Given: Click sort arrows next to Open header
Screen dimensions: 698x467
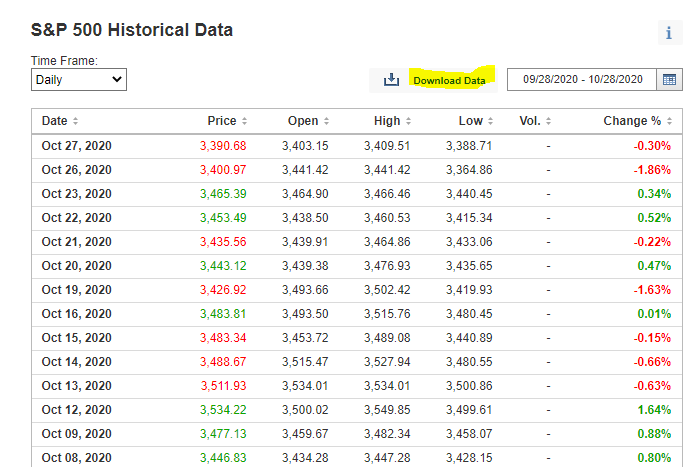Looking at the screenshot, I should pos(327,122).
